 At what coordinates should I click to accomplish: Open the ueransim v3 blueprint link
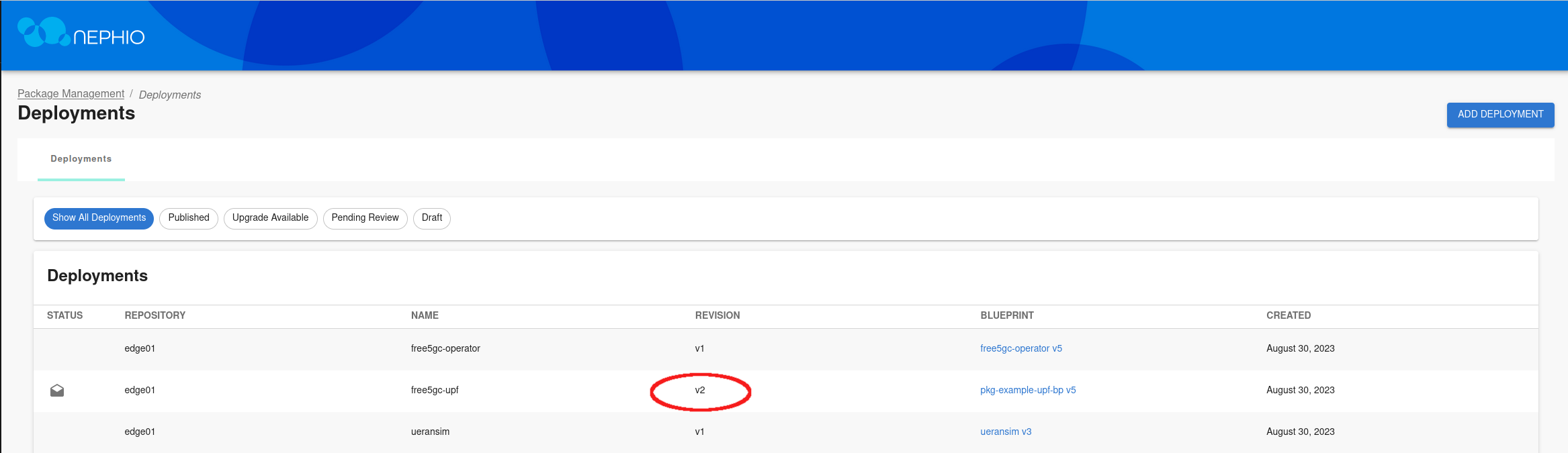[1005, 432]
